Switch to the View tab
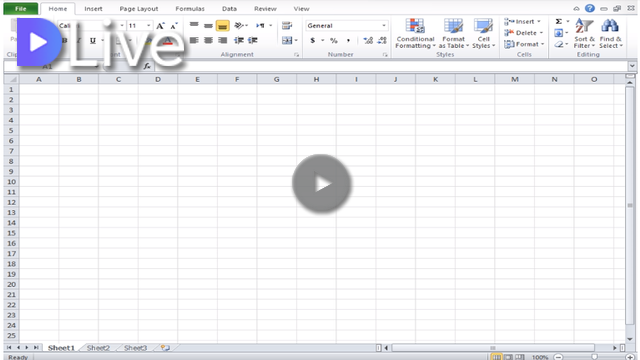The image size is (640, 360). tap(301, 9)
